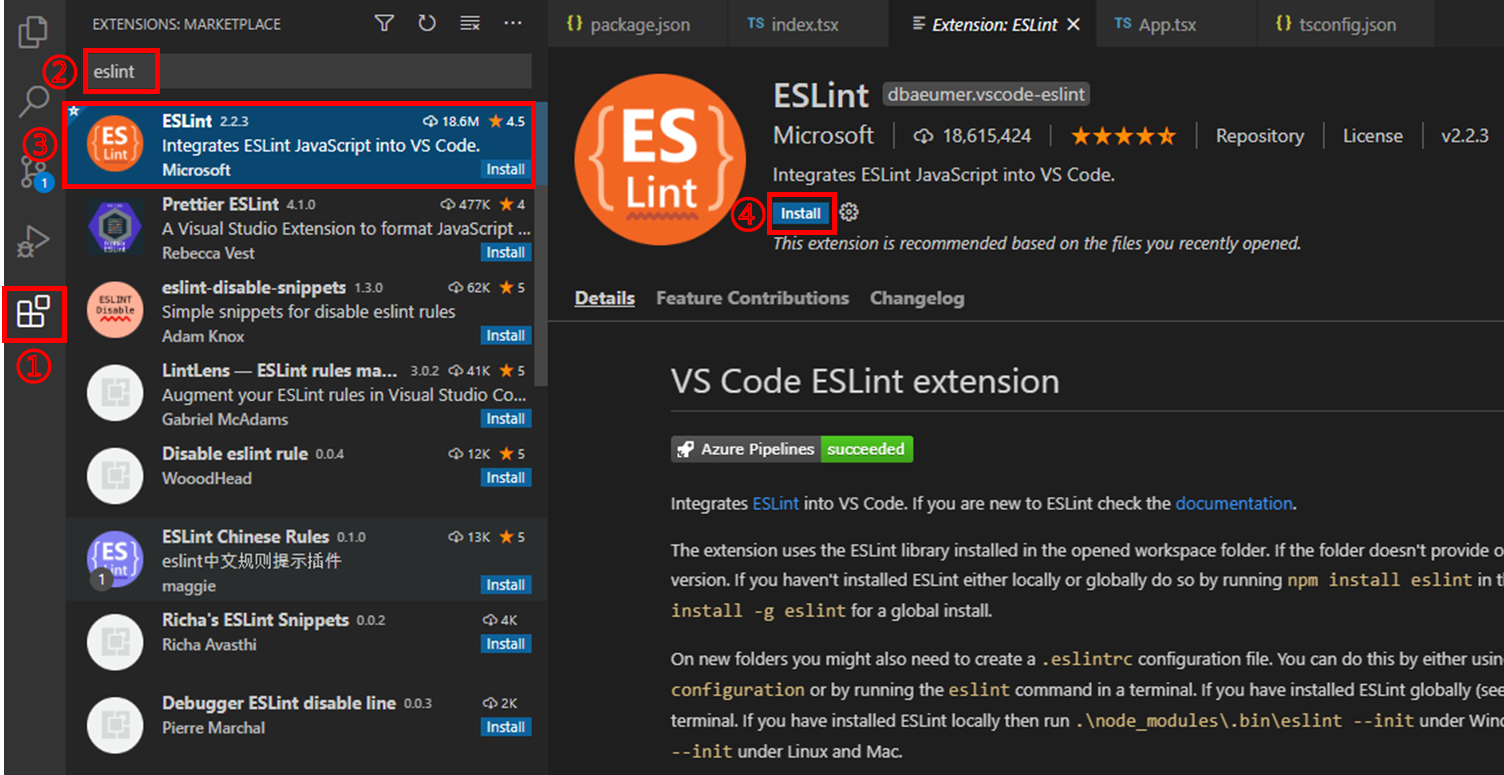The width and height of the screenshot is (1504, 775).
Task: Click Debugger ESLint disable line placeholder logo
Action: 115,726
